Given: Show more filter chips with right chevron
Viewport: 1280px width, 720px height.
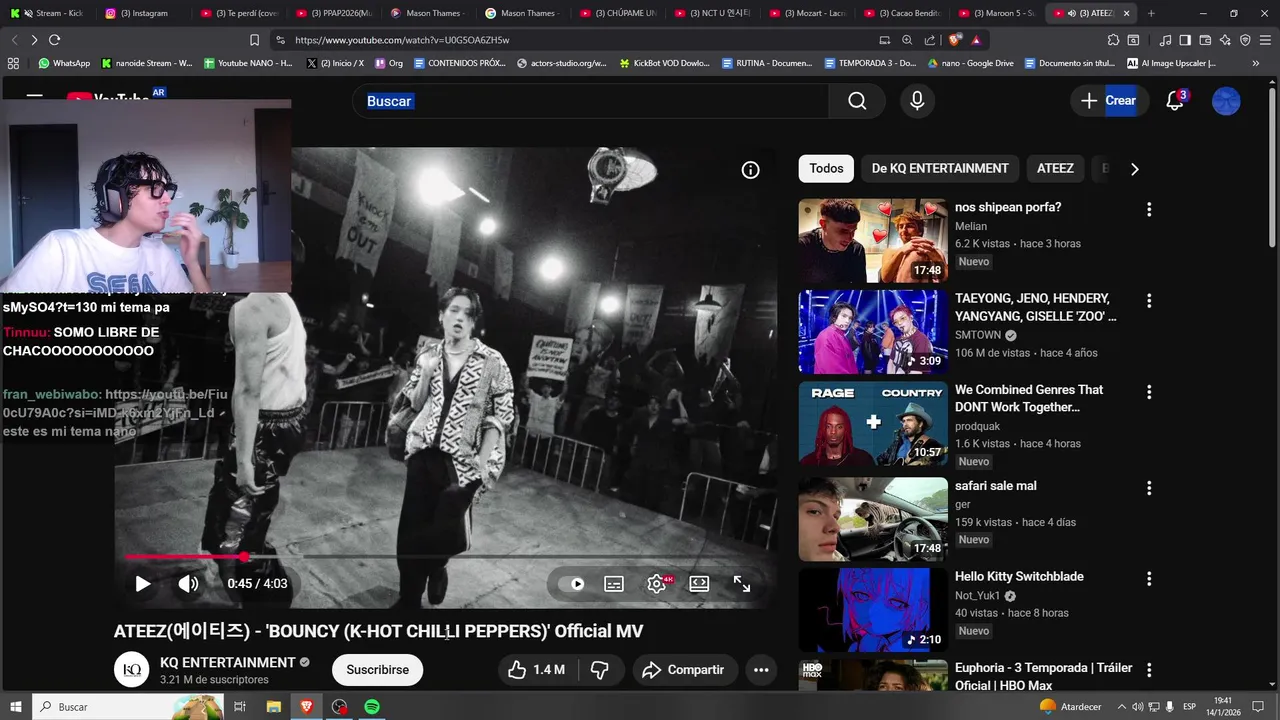Looking at the screenshot, I should pyautogui.click(x=1134, y=169).
